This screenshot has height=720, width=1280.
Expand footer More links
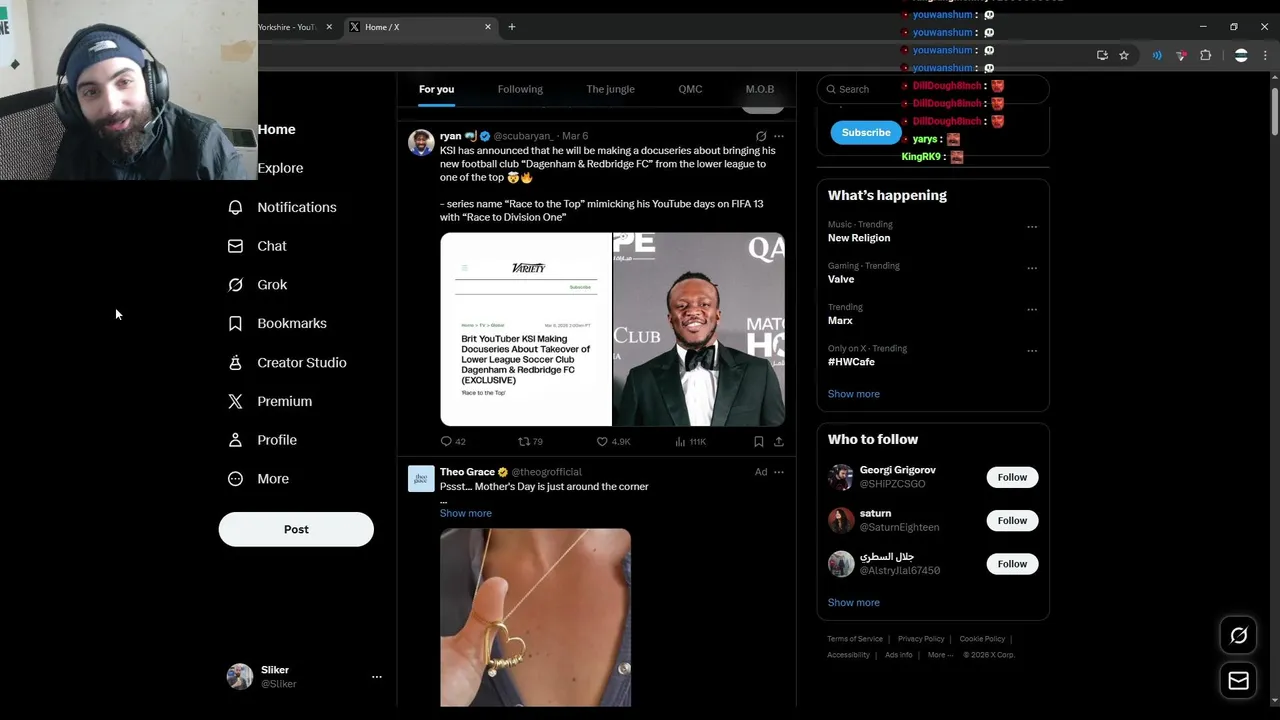[940, 655]
